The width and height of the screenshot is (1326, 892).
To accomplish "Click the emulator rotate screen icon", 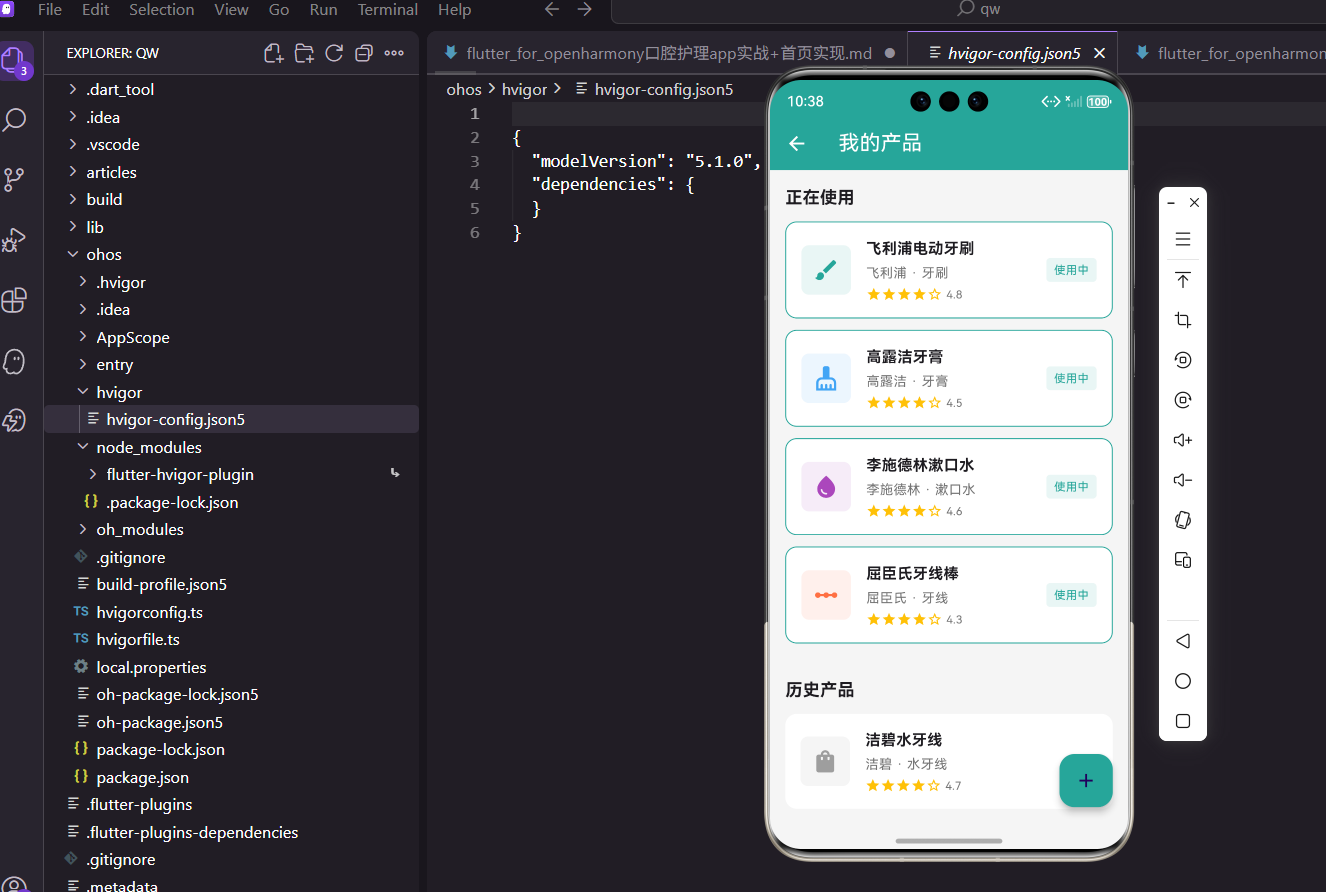I will point(1183,520).
